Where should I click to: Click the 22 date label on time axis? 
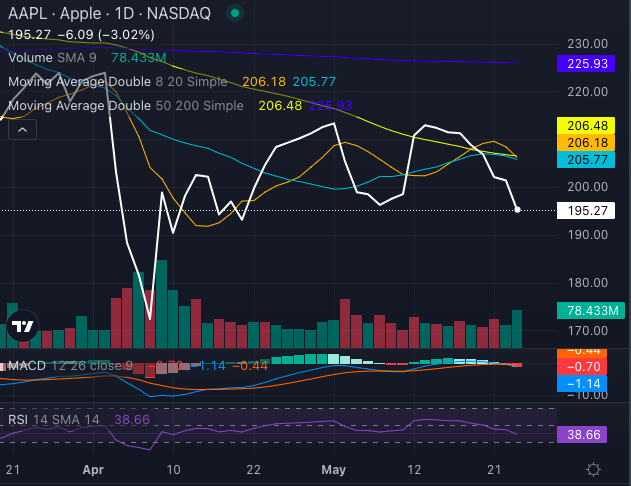coord(254,470)
